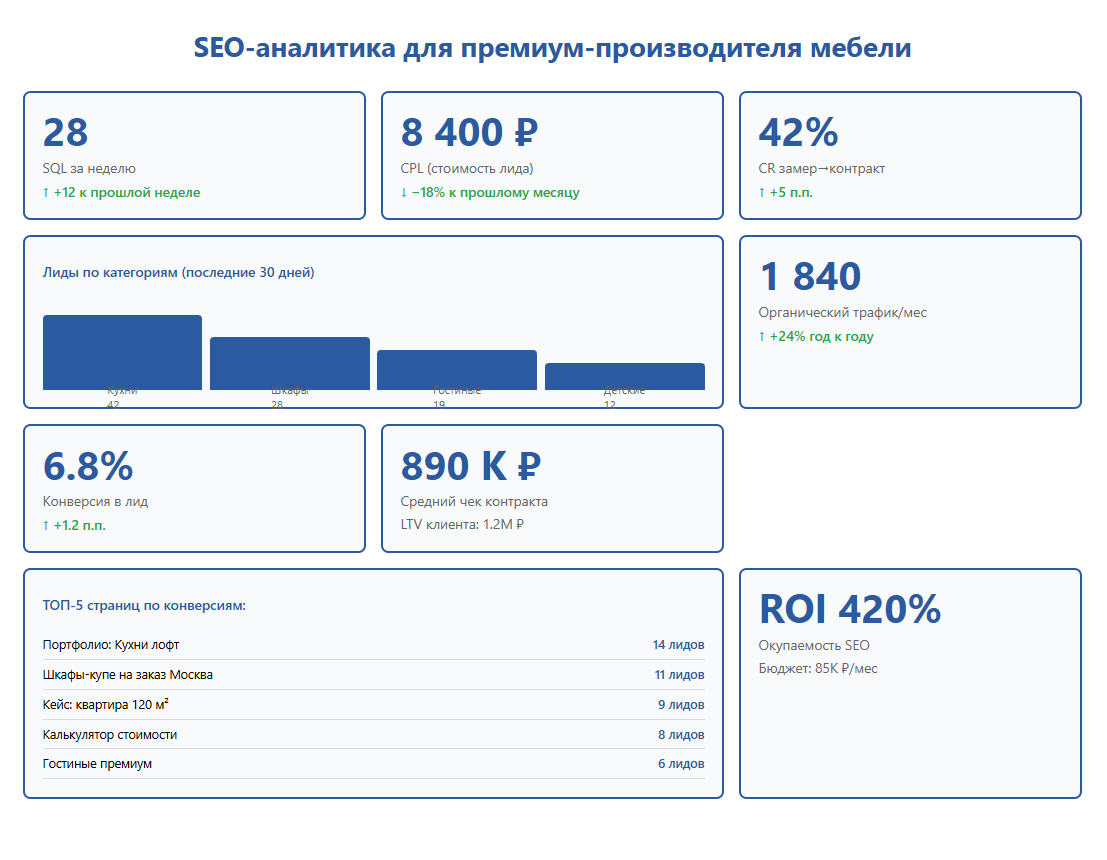Image resolution: width=1107 pixels, height=860 pixels.
Task: Select the Гостиные премиум row
Action: [373, 764]
